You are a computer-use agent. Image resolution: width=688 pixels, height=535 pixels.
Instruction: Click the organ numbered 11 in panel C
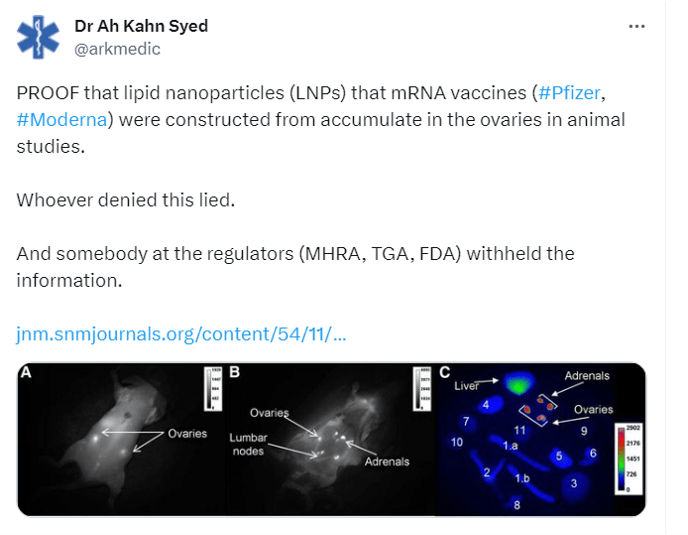tap(520, 429)
